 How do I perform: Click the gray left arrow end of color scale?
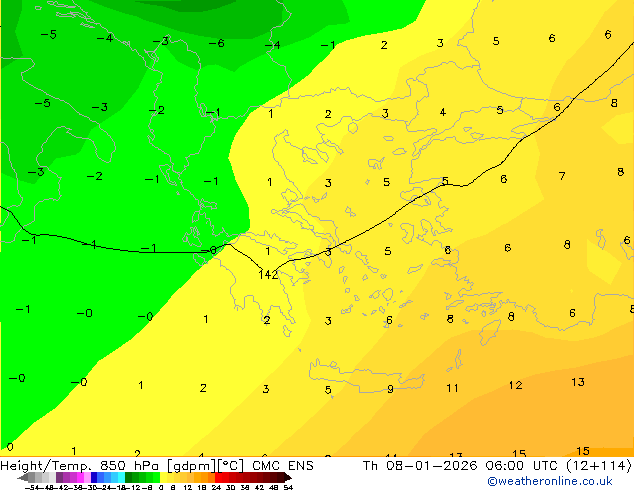pyautogui.click(x=23, y=478)
